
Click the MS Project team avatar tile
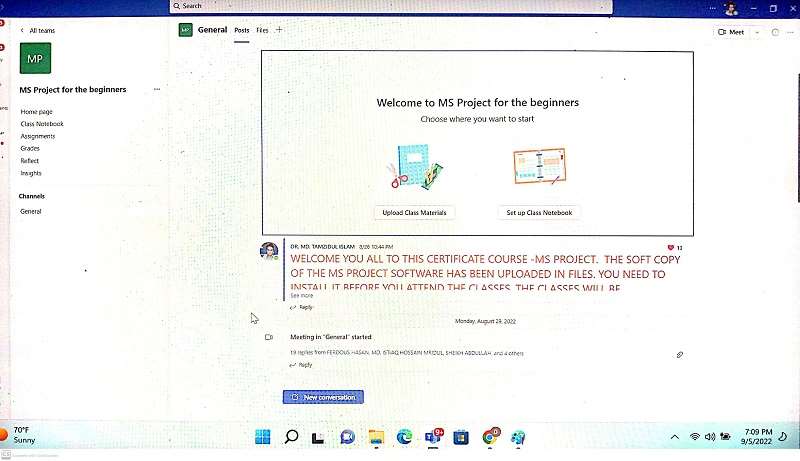(35, 58)
